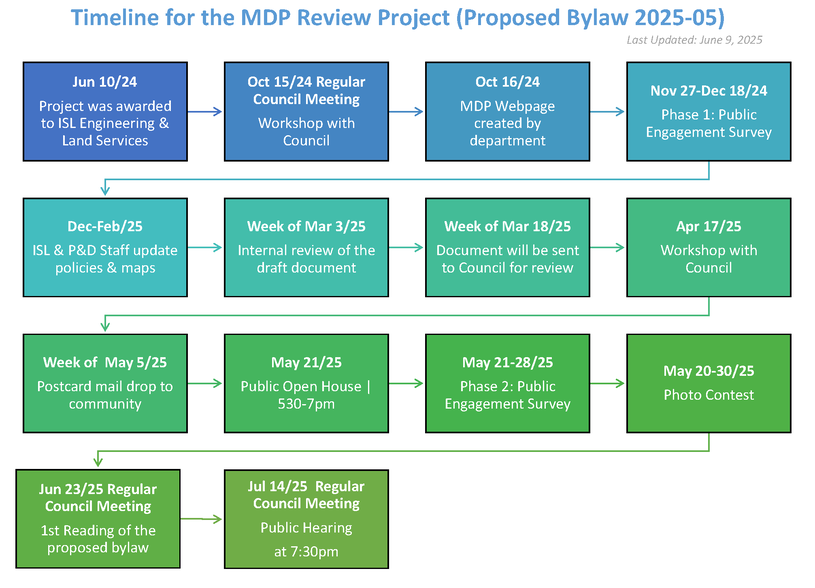The width and height of the screenshot is (815, 588).
Task: Select the 'Jun 23/25 Regular Council Meeting' box
Action: coord(98,519)
